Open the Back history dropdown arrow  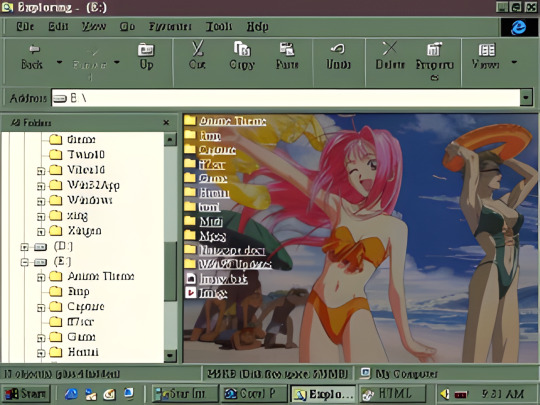(59, 62)
